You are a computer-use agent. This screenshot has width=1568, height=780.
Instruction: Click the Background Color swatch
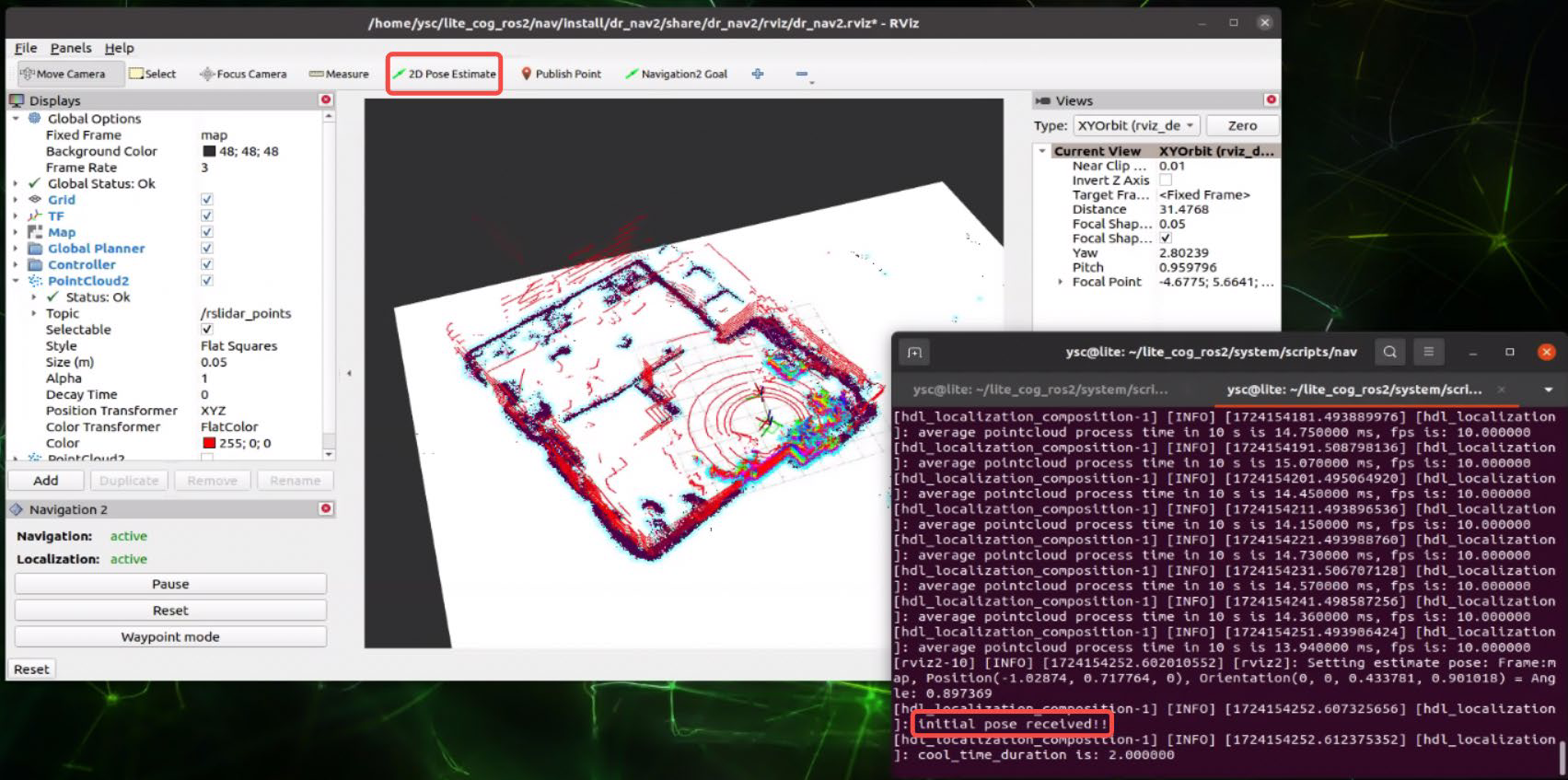pyautogui.click(x=209, y=151)
